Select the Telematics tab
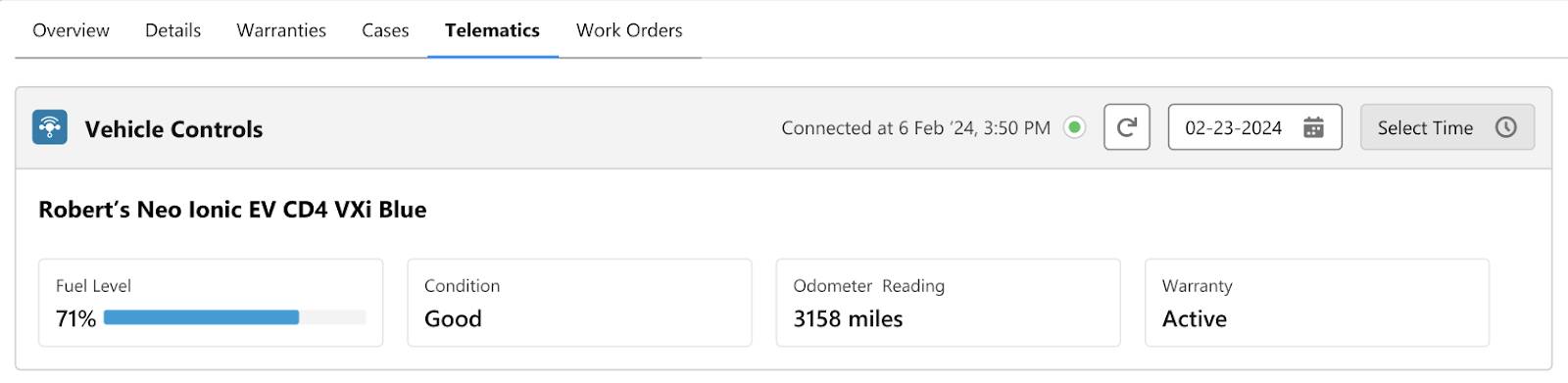Screen dimensions: 1568x383 click(x=492, y=30)
